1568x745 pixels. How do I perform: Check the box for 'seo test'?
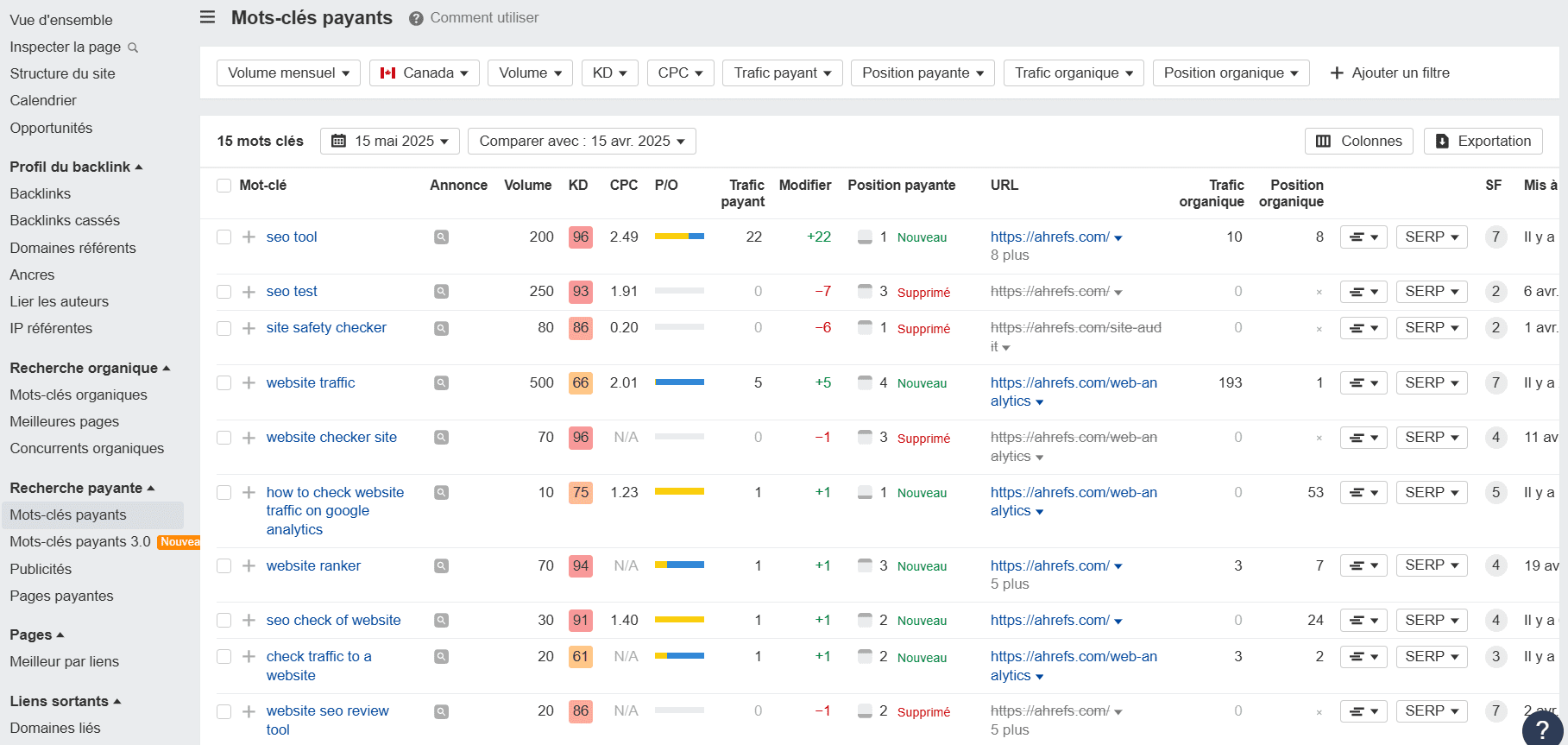pyautogui.click(x=224, y=292)
